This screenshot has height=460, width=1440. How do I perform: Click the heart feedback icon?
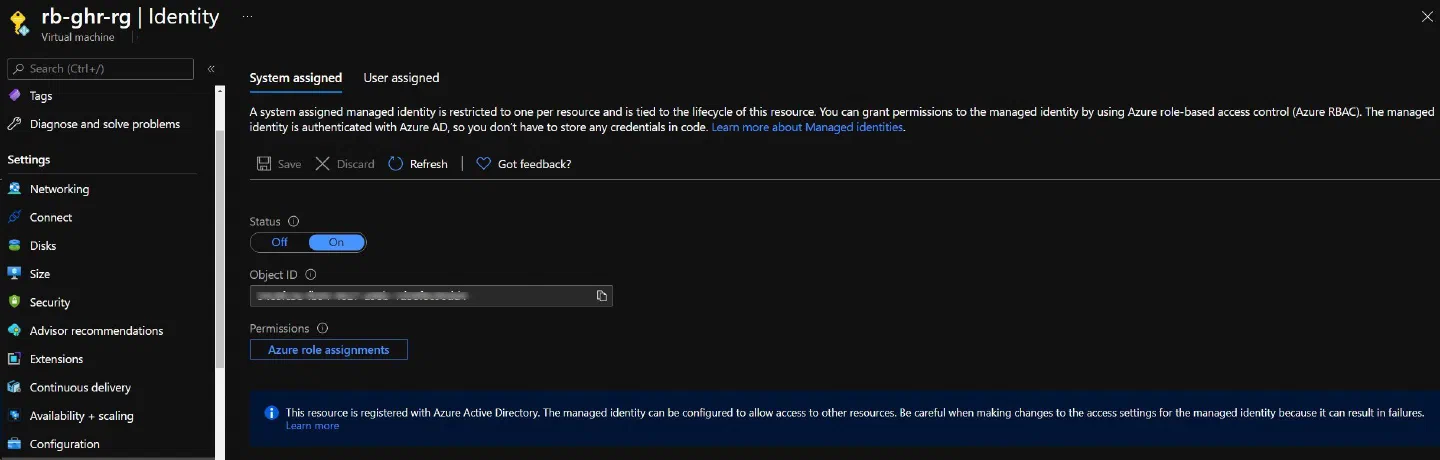point(483,164)
